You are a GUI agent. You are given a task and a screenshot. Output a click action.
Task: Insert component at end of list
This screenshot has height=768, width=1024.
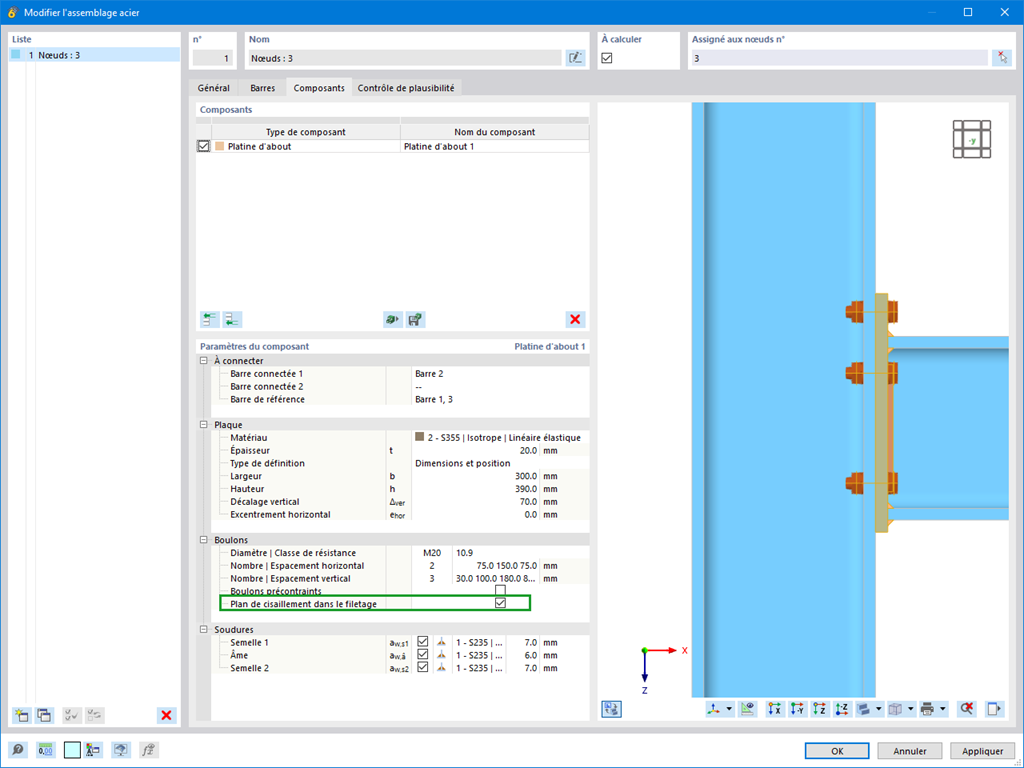(x=232, y=319)
